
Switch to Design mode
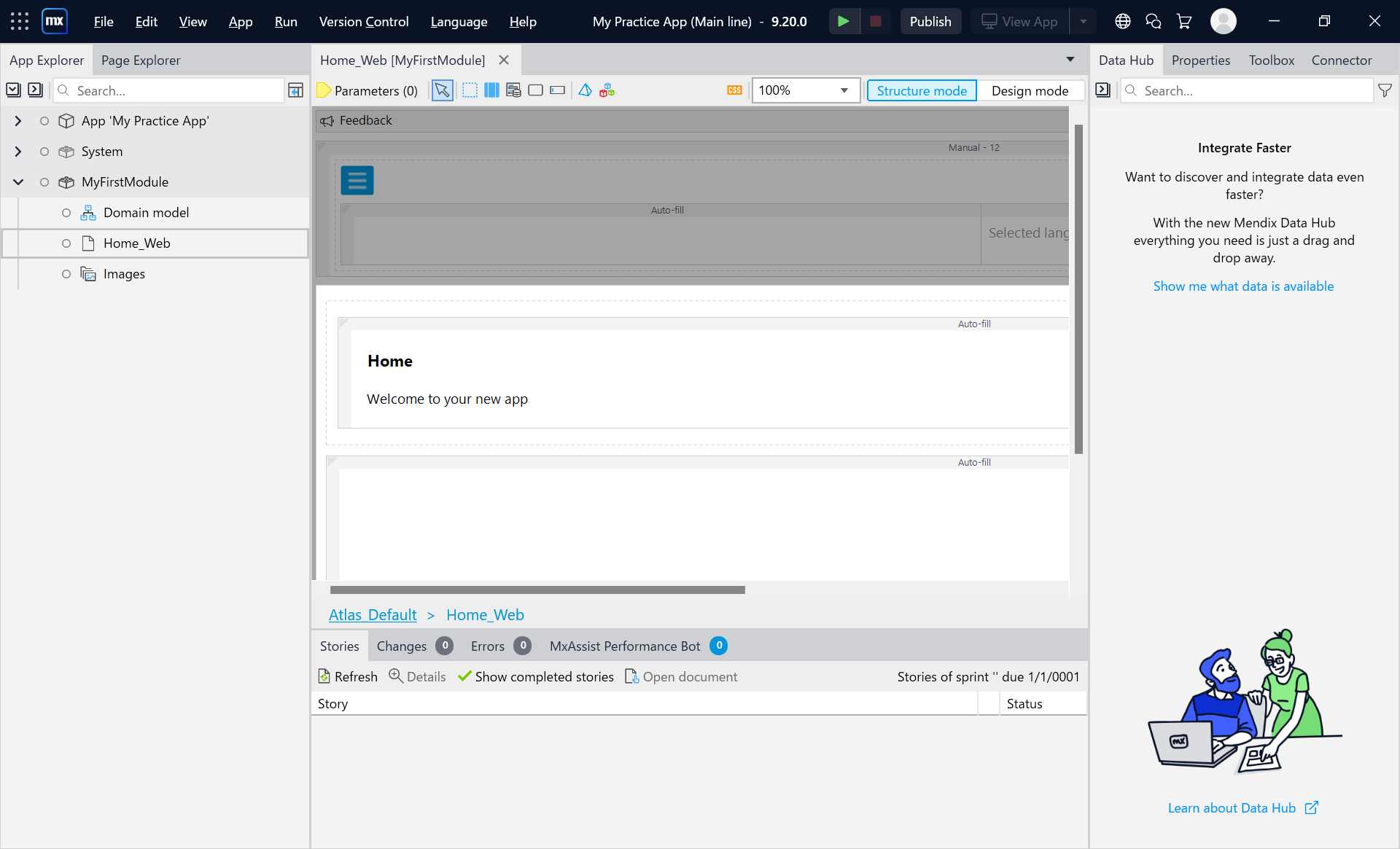[x=1030, y=90]
